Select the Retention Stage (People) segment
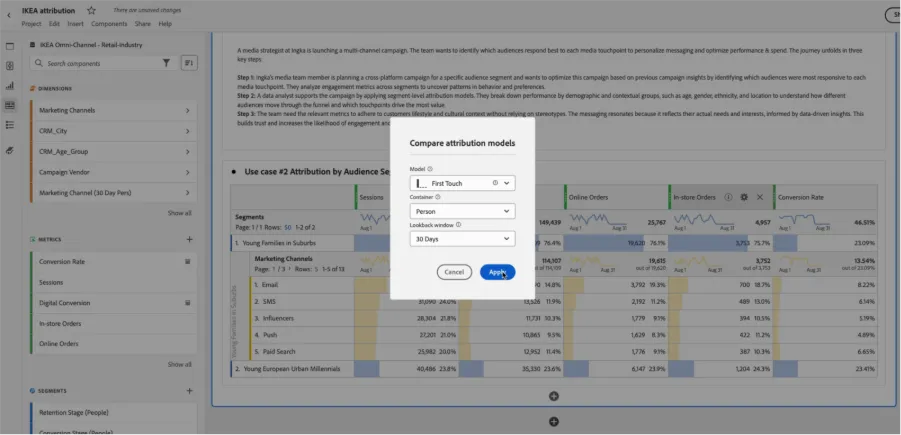901x435 pixels. pyautogui.click(x=113, y=413)
